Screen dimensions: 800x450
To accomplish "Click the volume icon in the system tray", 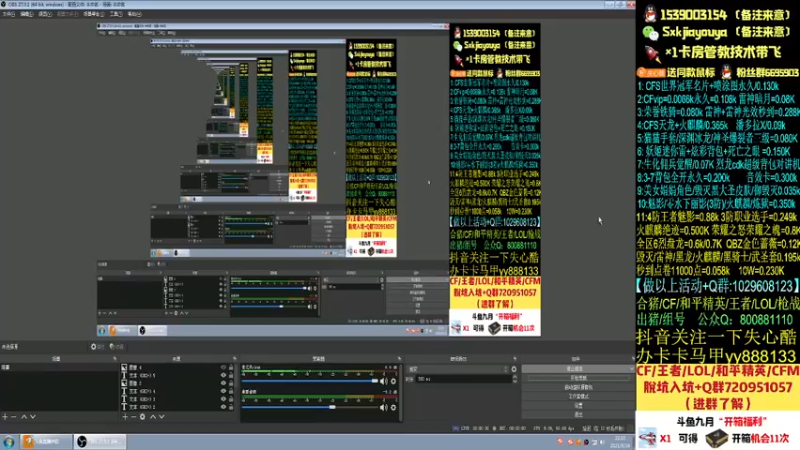I will point(603,442).
